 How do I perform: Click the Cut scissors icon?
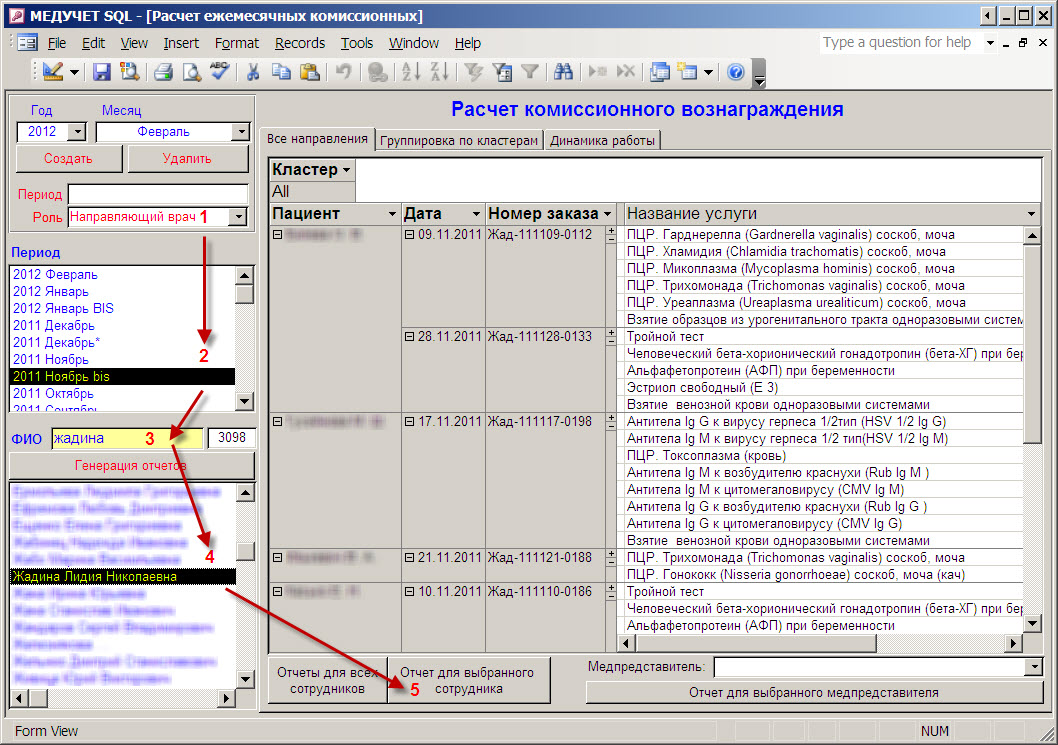pos(253,72)
